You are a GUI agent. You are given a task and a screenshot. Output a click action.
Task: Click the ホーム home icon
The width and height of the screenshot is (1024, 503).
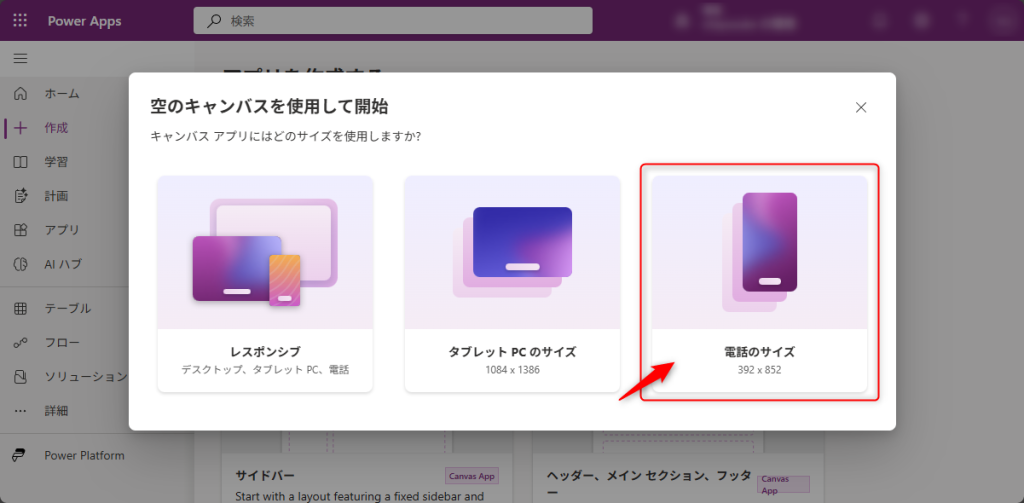click(20, 94)
